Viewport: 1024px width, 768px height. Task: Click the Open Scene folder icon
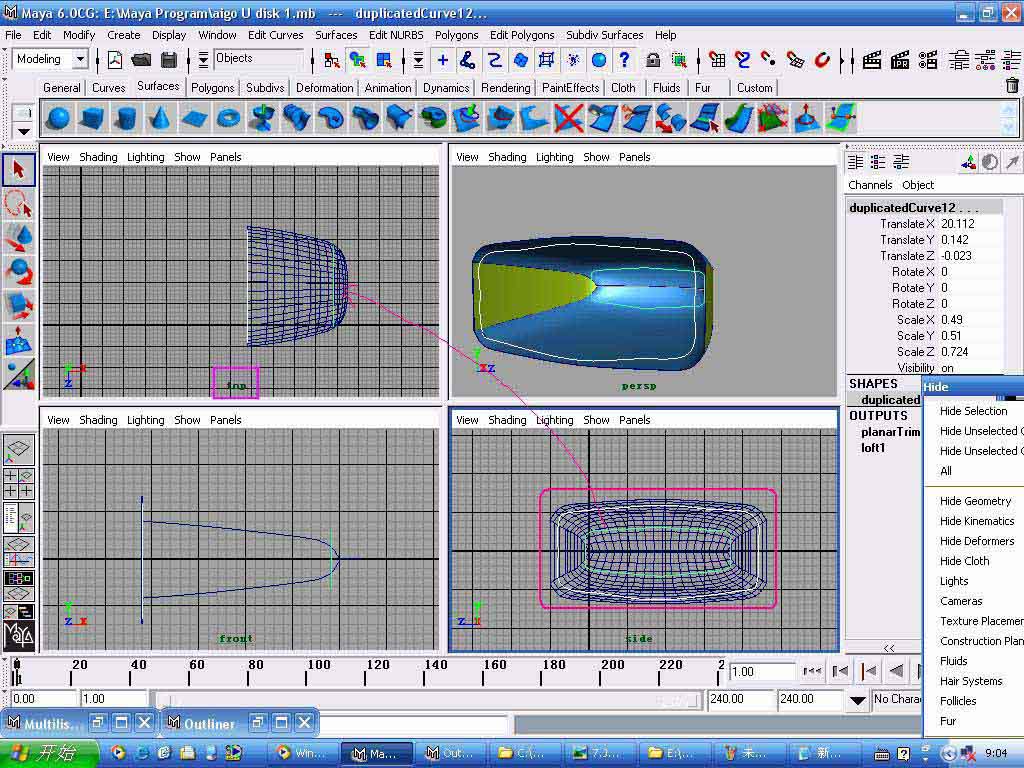141,60
